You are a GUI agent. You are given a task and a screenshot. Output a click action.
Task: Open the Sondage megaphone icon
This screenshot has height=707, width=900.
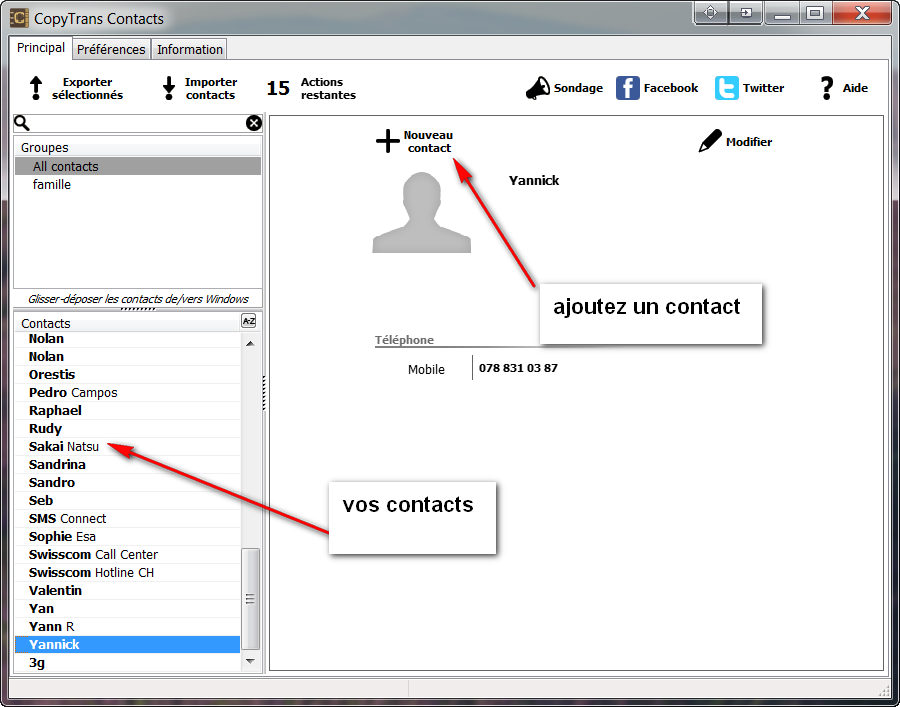(538, 88)
